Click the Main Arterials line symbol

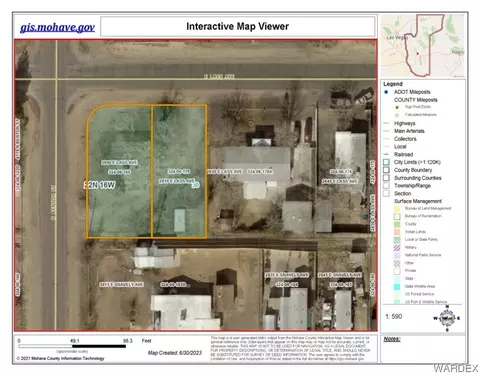tap(387, 131)
